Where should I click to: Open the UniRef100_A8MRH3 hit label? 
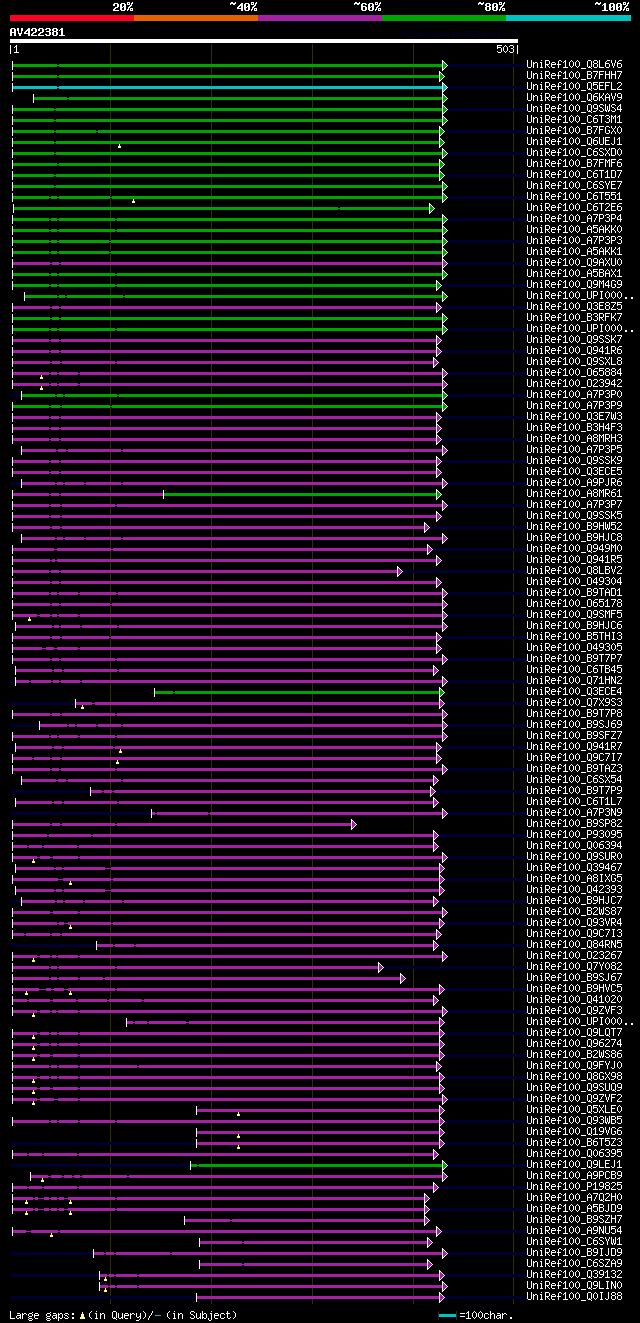point(574,439)
